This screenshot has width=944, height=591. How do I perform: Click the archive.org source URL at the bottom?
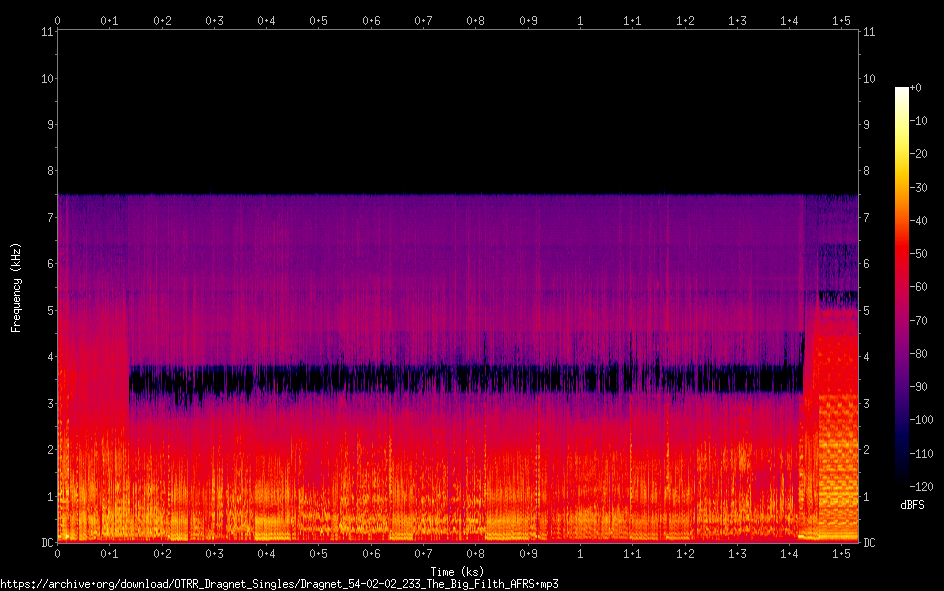click(279, 583)
